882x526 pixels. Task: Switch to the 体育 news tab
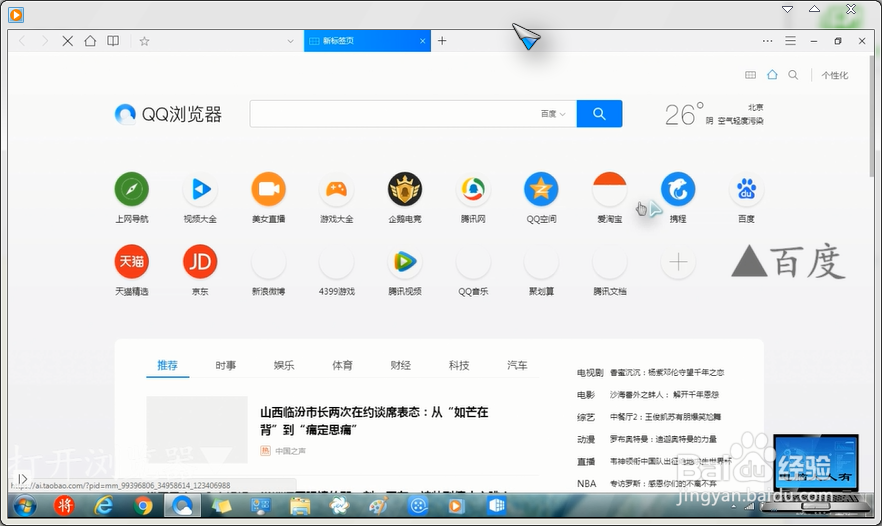pos(342,365)
